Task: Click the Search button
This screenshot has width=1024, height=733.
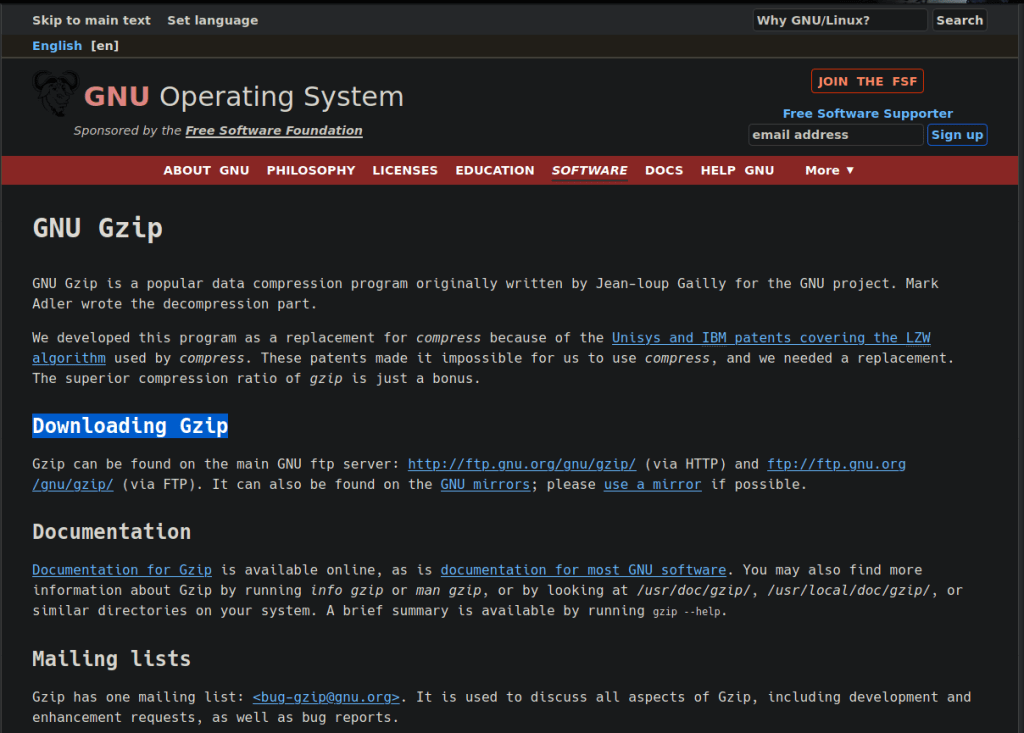Action: pos(959,20)
